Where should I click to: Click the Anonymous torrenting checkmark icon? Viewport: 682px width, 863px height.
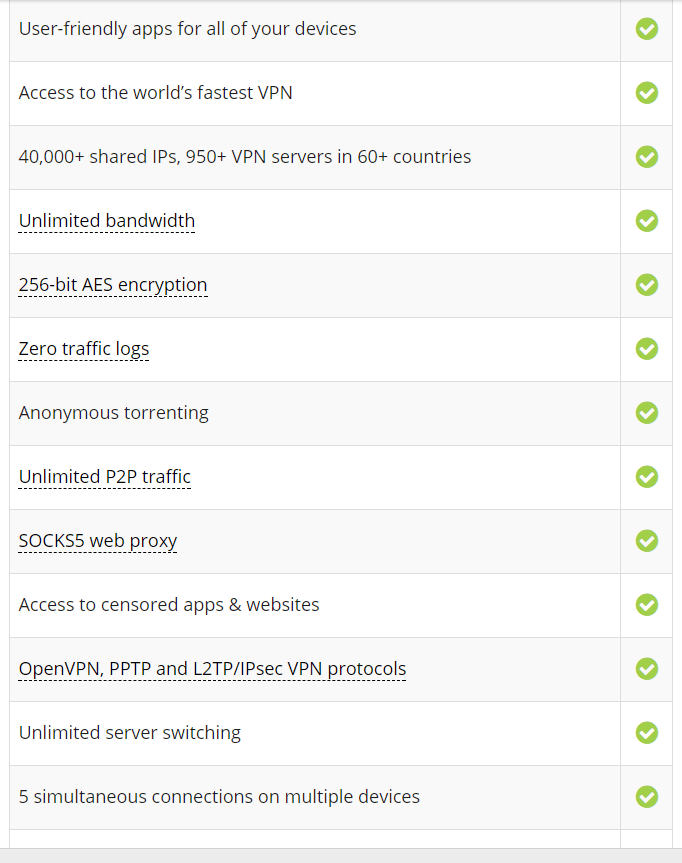click(x=647, y=413)
